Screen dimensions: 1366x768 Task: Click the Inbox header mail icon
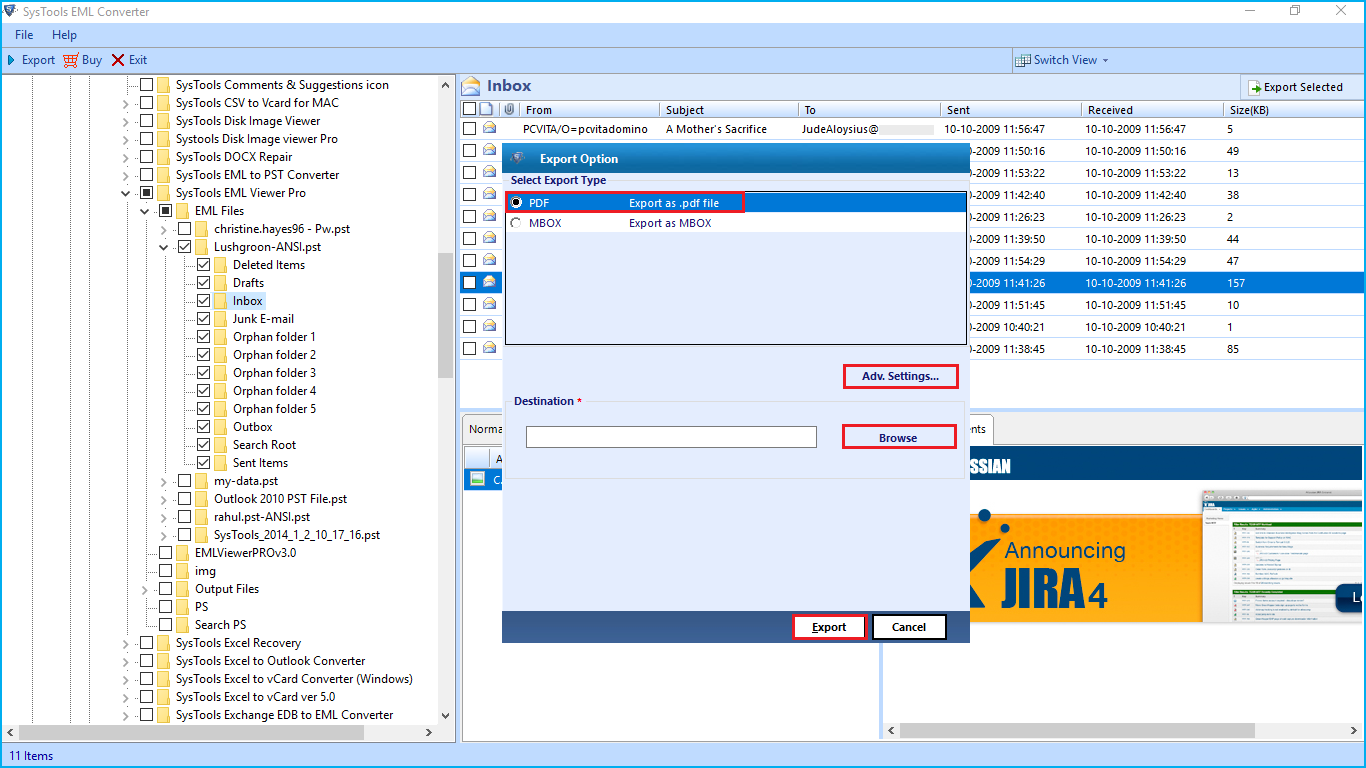pyautogui.click(x=471, y=86)
